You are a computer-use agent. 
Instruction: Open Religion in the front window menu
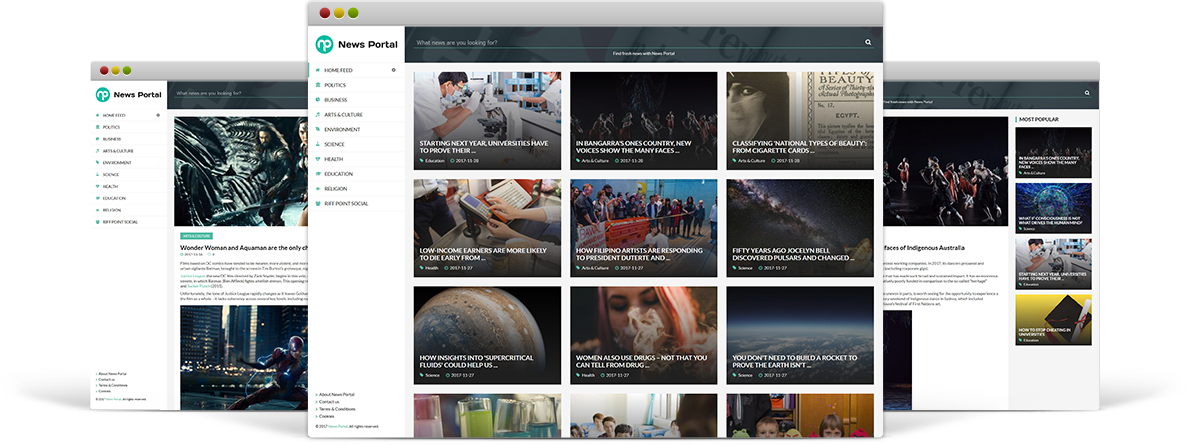(356, 188)
